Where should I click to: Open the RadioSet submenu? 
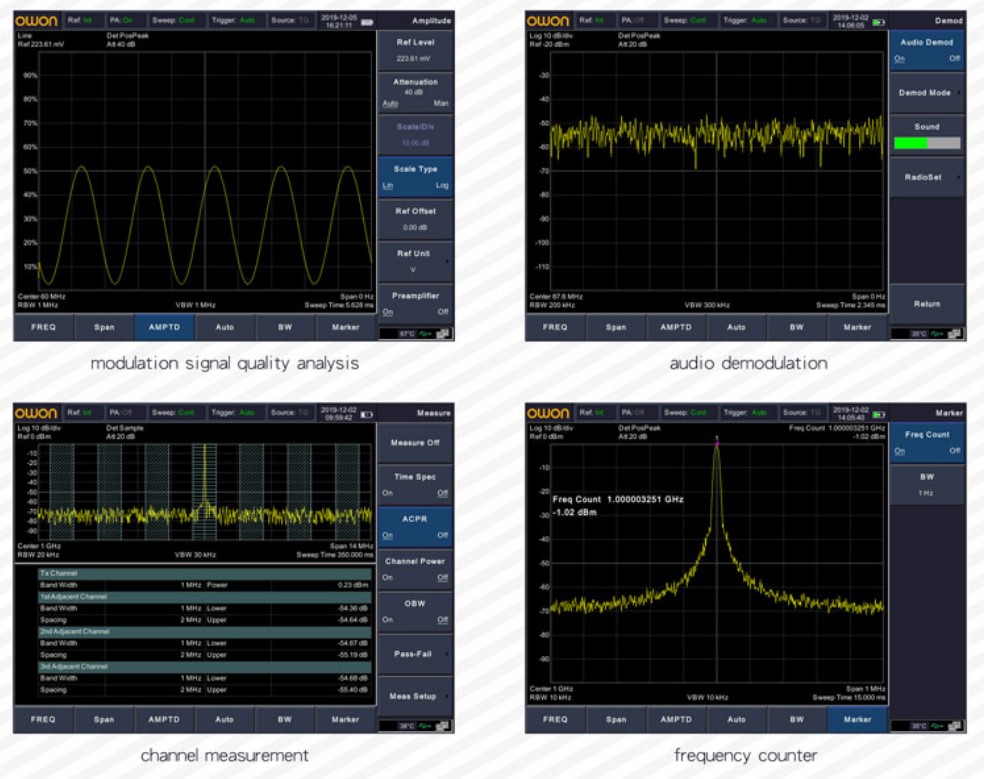928,176
